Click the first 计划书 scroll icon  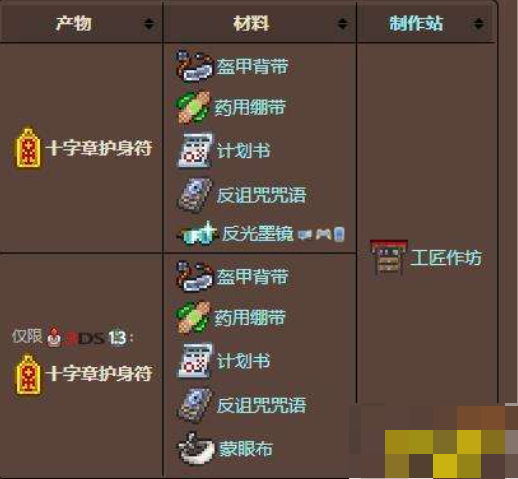coord(195,150)
